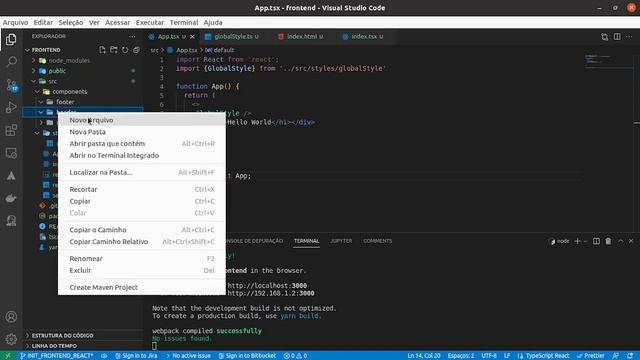Click New Folder icon in FRONTEND header

[x=113, y=50]
